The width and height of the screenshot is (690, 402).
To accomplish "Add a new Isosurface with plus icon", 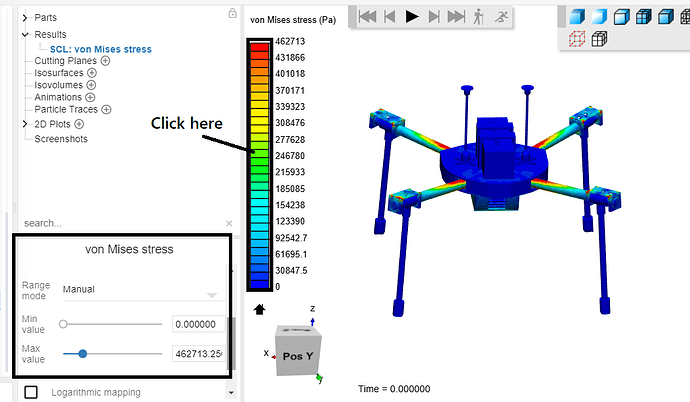I will (x=92, y=73).
